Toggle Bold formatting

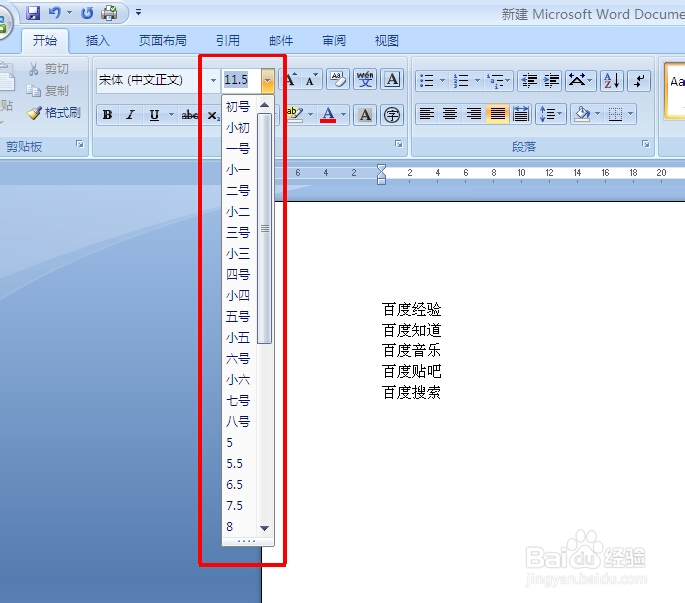(107, 115)
